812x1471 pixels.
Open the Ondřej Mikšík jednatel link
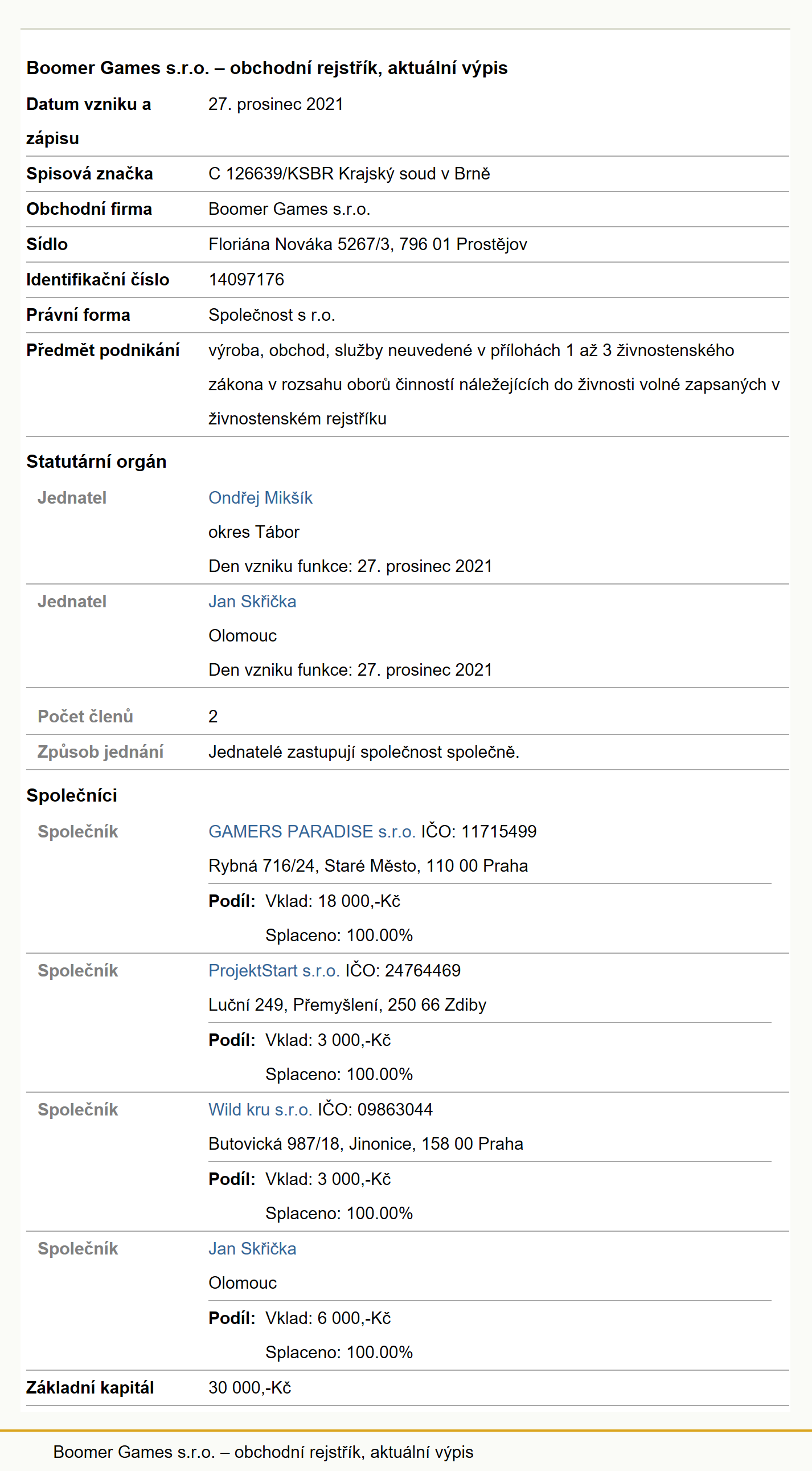tap(260, 498)
